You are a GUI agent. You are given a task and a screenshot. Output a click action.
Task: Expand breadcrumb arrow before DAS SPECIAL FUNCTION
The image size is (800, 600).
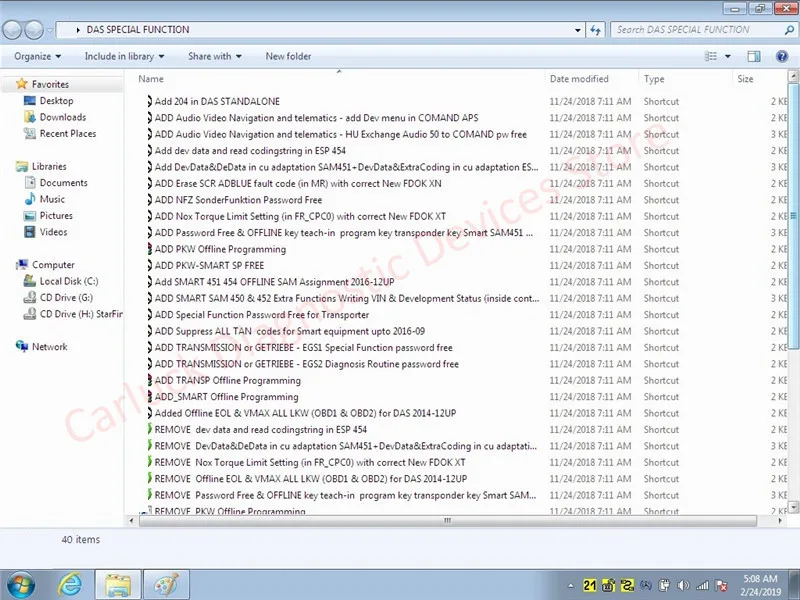coord(78,30)
